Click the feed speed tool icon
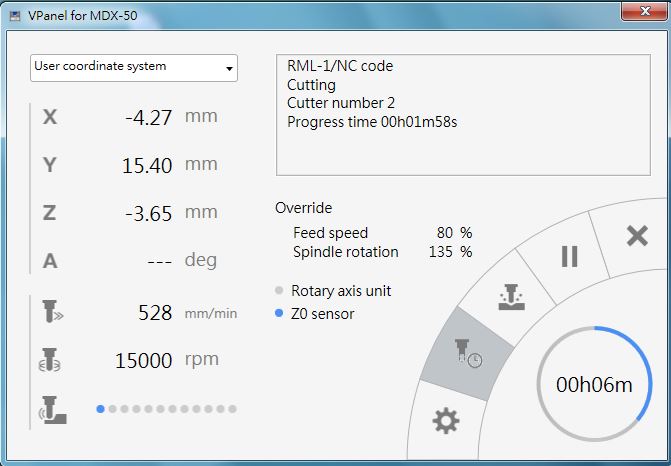 53,312
